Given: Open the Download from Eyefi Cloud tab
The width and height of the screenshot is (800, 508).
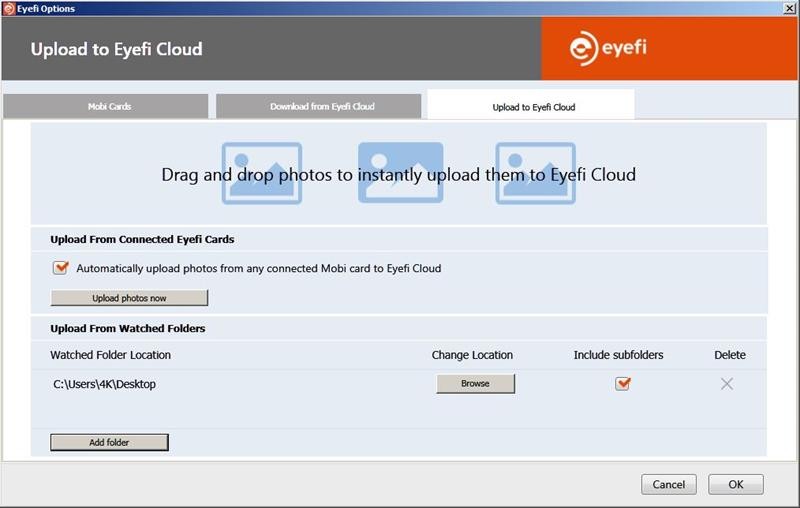Looking at the screenshot, I should tap(319, 106).
